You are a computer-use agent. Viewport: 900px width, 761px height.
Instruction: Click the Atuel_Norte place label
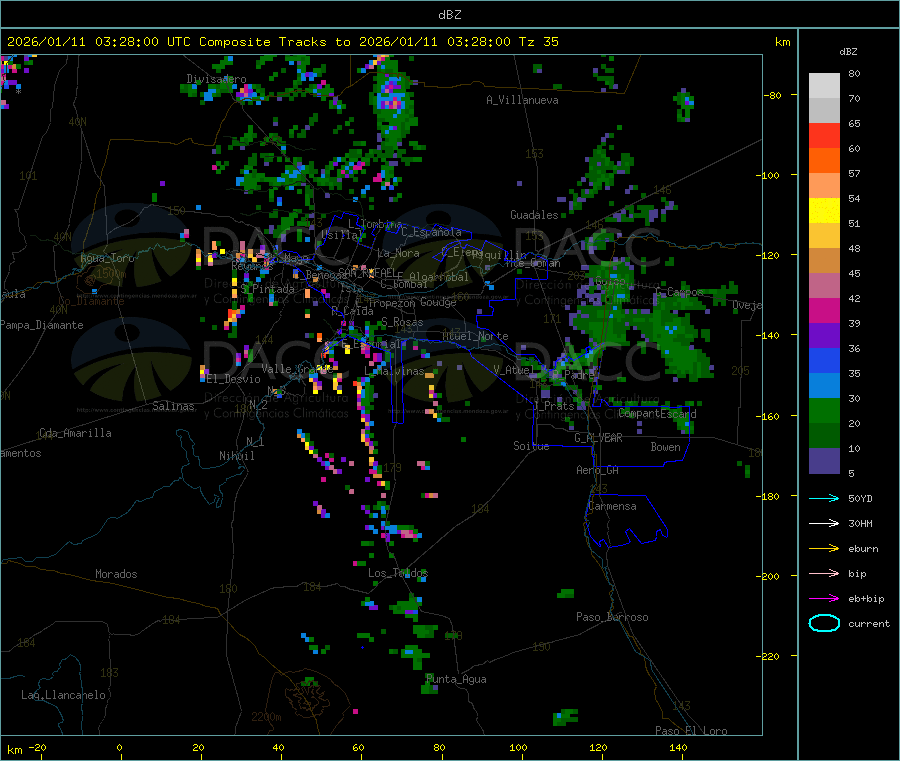[x=475, y=336]
